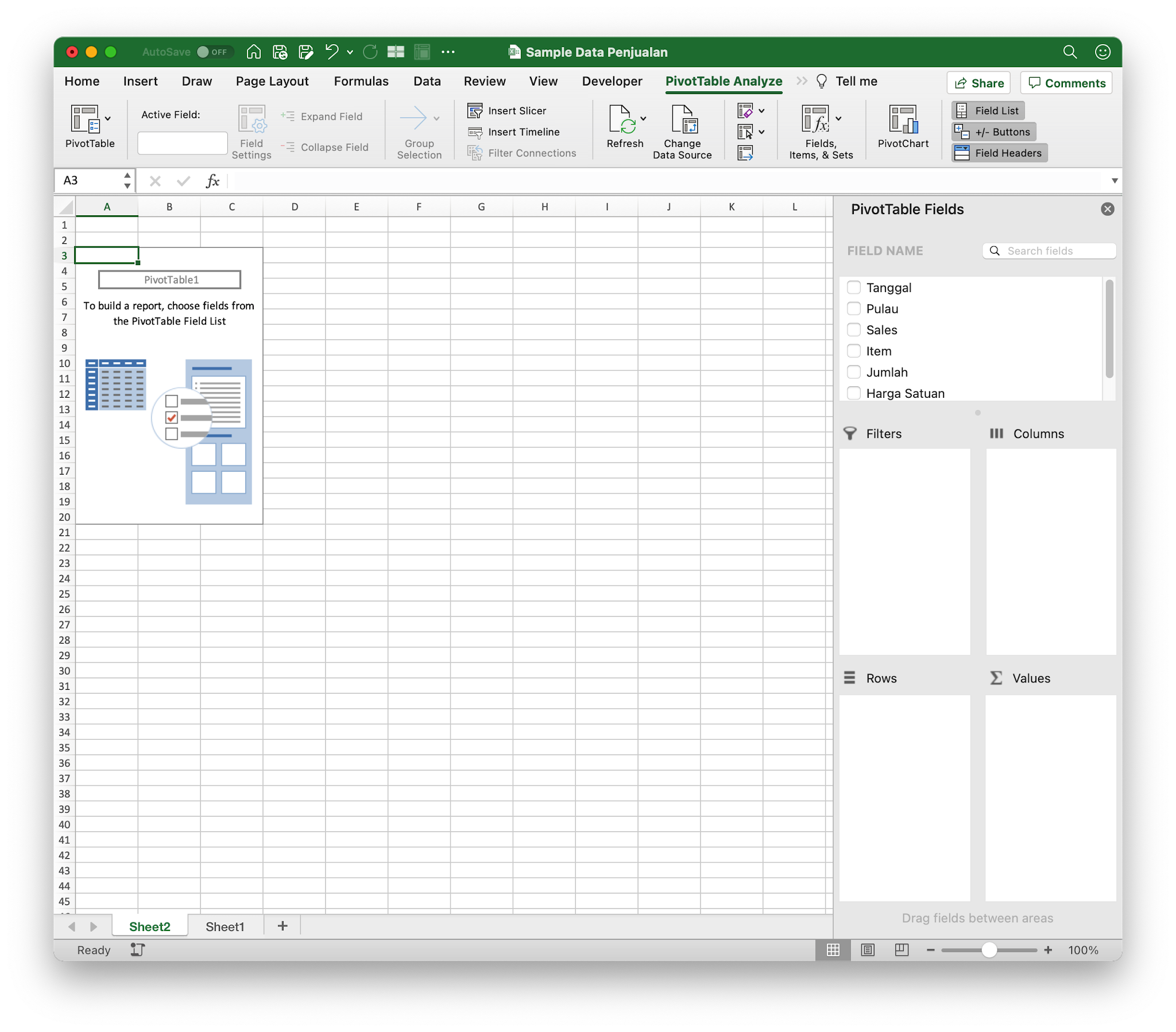Click the Home icon in title bar
Image resolution: width=1176 pixels, height=1032 pixels.
253,52
